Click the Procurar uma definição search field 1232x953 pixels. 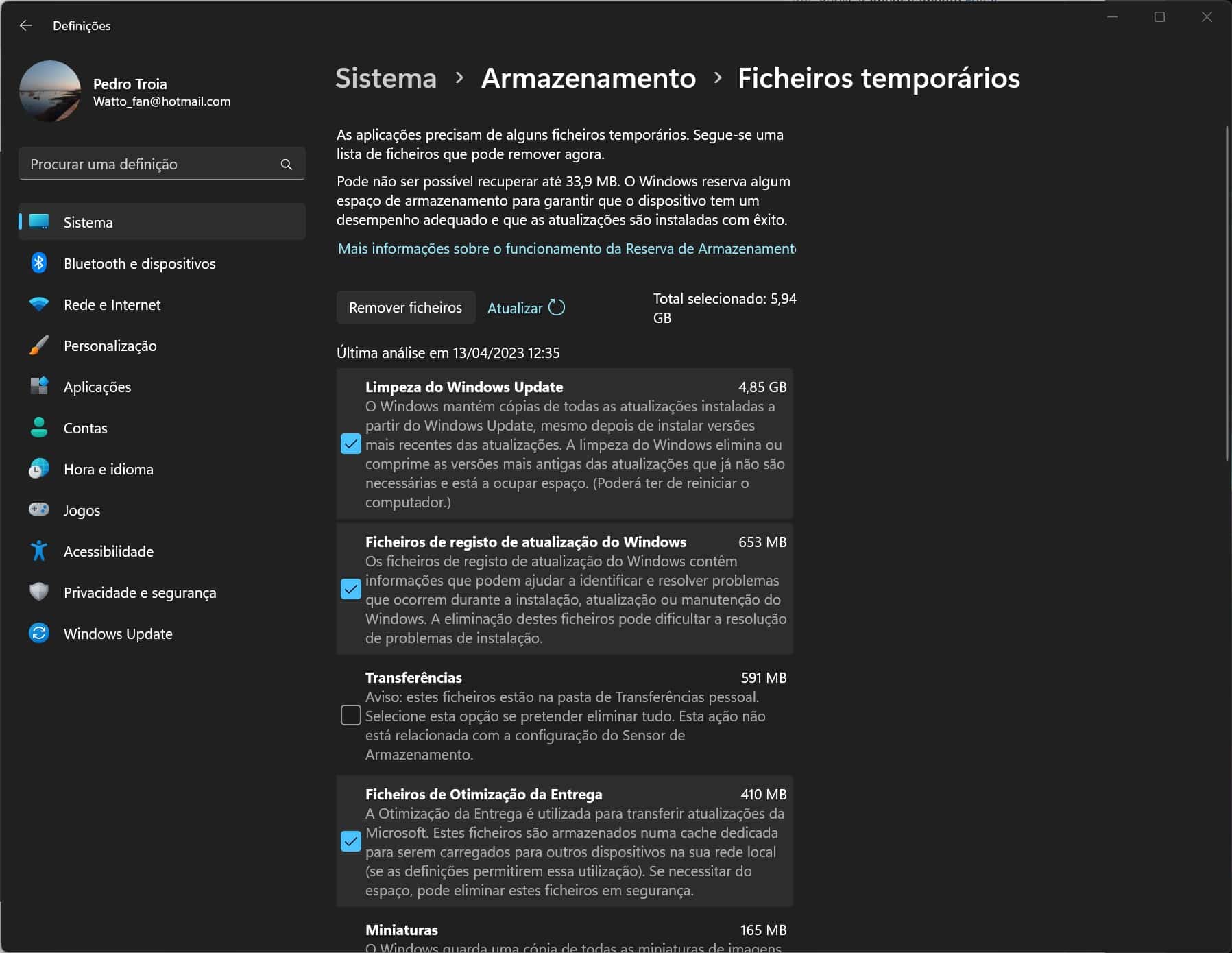[x=151, y=165]
